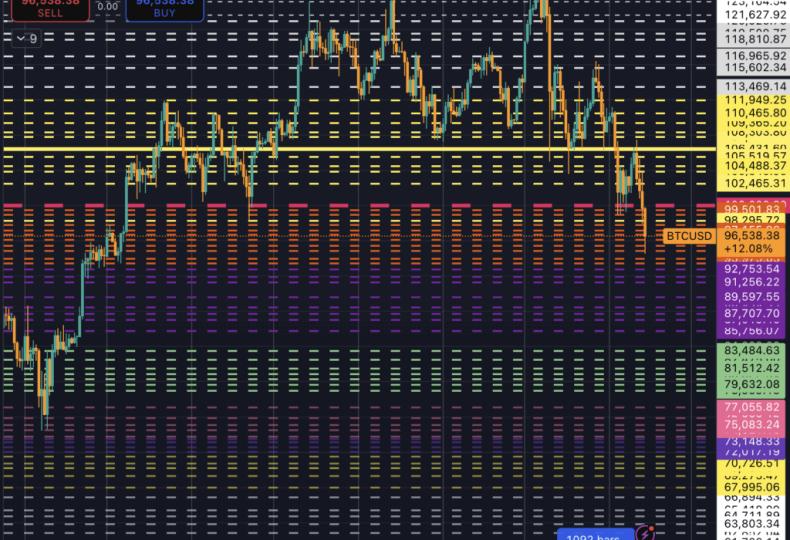Click the yellow 102,465.31 price label
790x540 pixels.
tap(752, 184)
